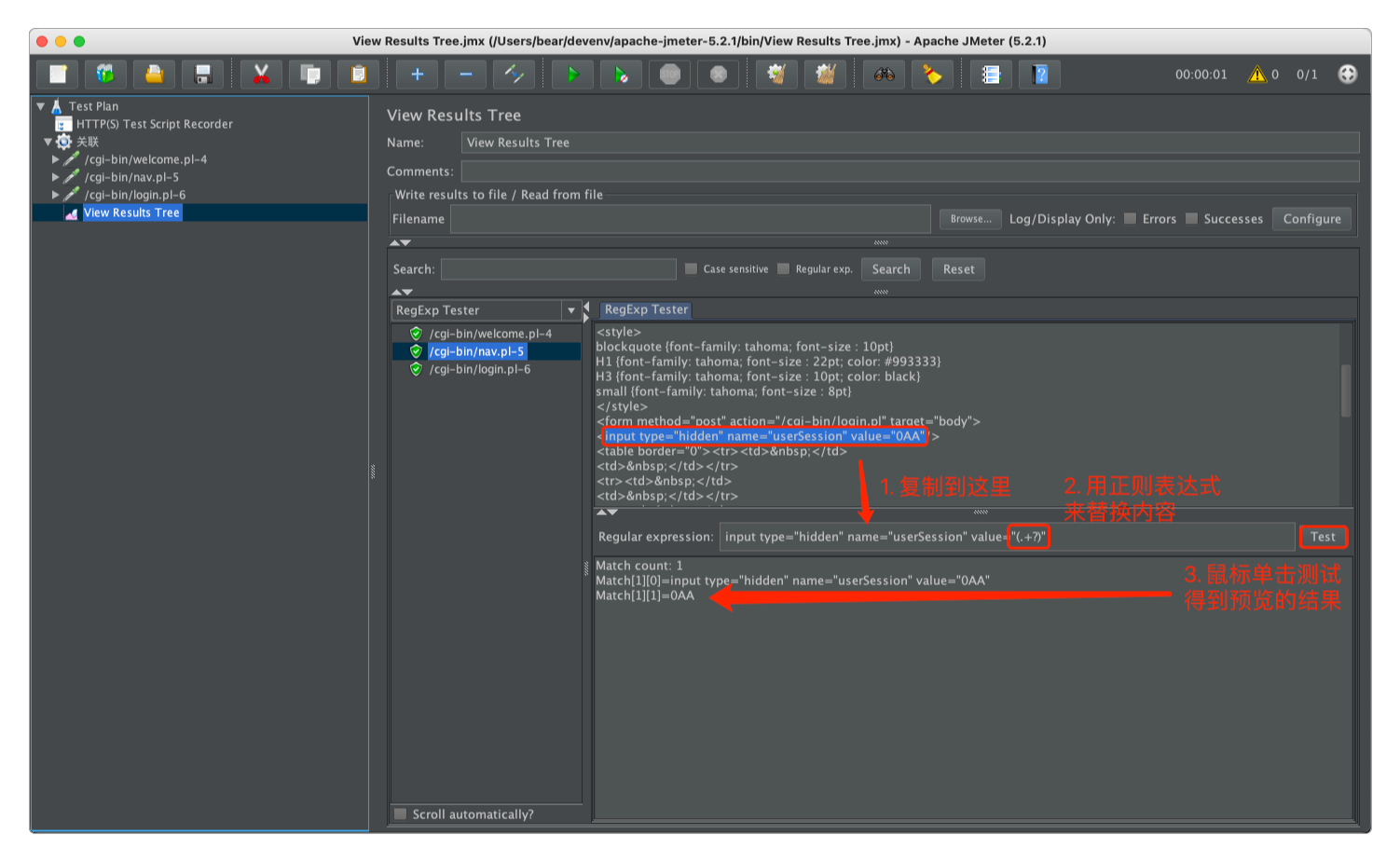Click the Reset Search toolbar icon
1400x862 pixels.
(933, 75)
